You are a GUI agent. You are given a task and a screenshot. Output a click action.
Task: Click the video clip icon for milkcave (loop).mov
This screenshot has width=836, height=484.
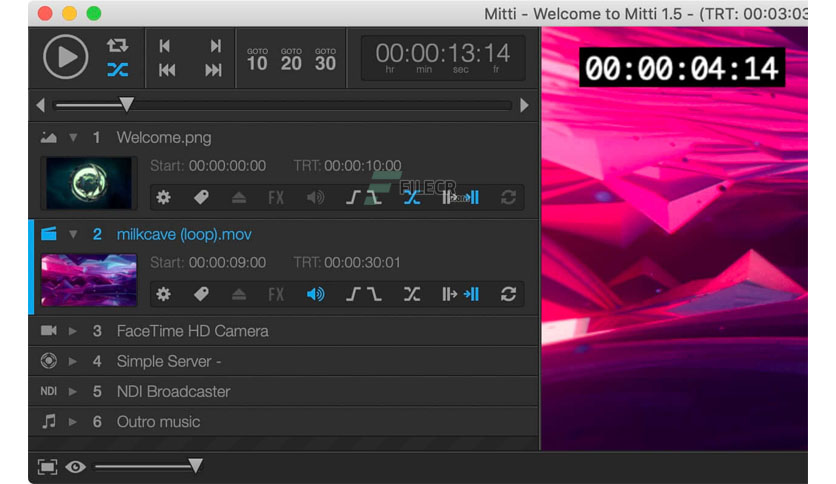pyautogui.click(x=49, y=234)
